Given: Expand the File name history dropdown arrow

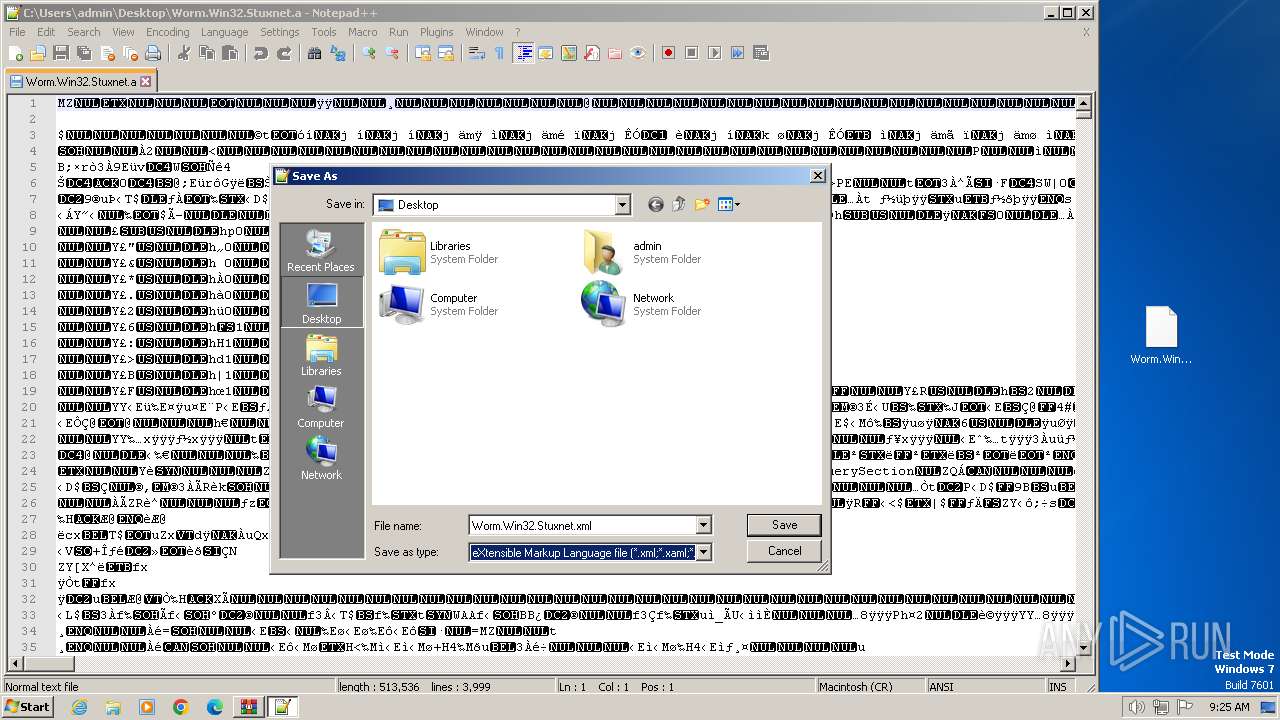Looking at the screenshot, I should 703,525.
